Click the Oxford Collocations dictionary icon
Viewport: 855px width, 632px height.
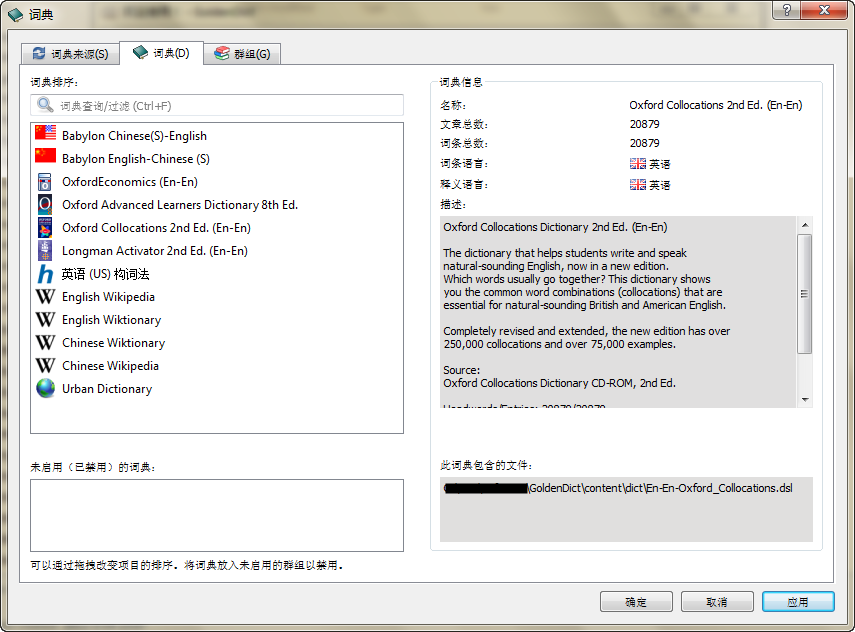click(x=45, y=227)
